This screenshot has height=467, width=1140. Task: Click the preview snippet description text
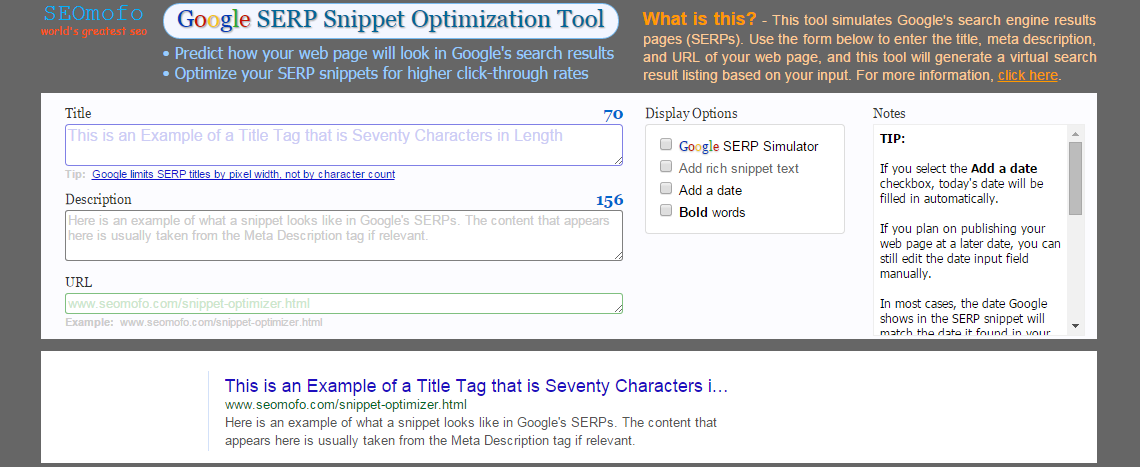tap(471, 431)
